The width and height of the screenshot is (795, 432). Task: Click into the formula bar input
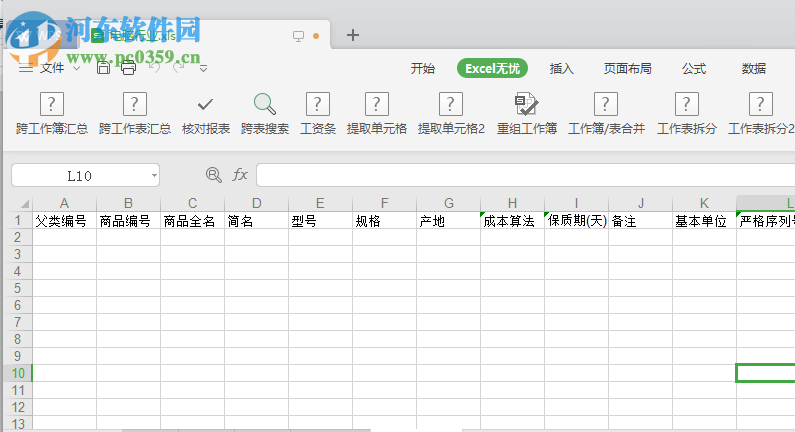coord(525,175)
